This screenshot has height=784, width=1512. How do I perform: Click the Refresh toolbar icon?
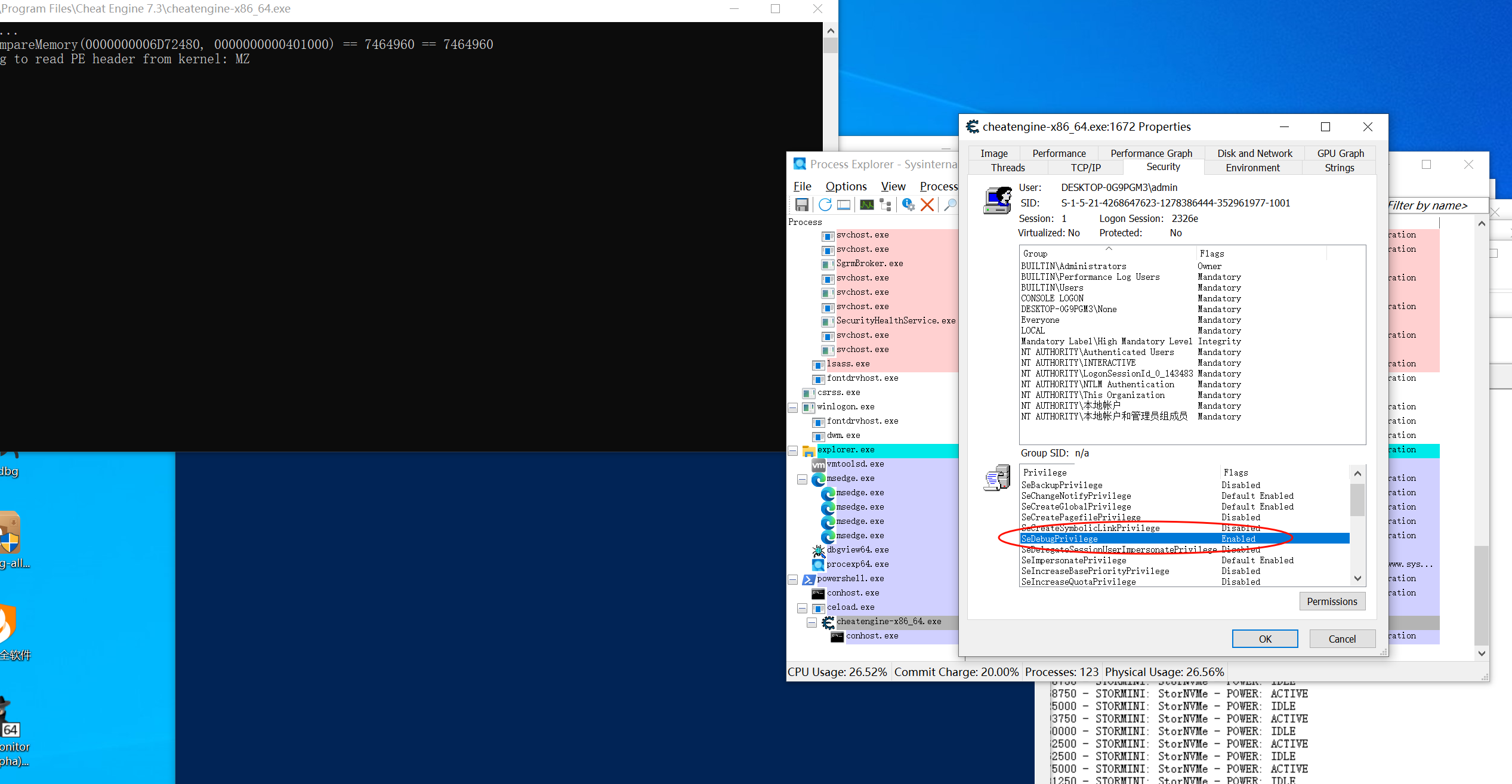click(825, 205)
